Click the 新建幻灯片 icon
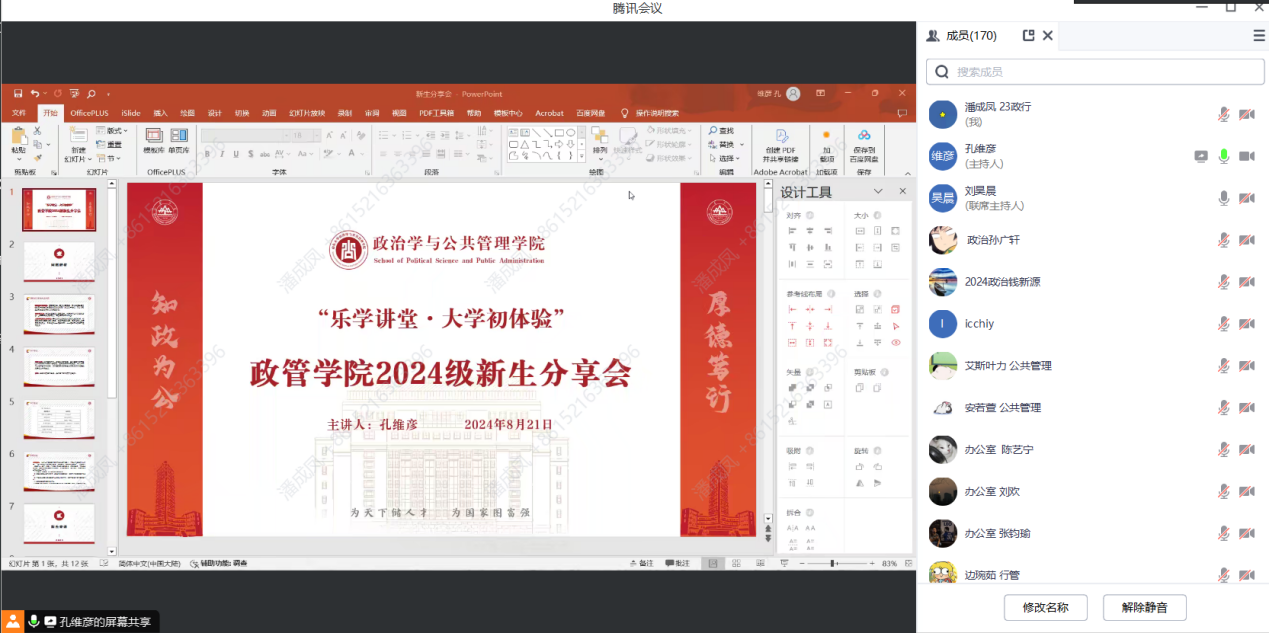This screenshot has height=633, width=1269. (78, 138)
